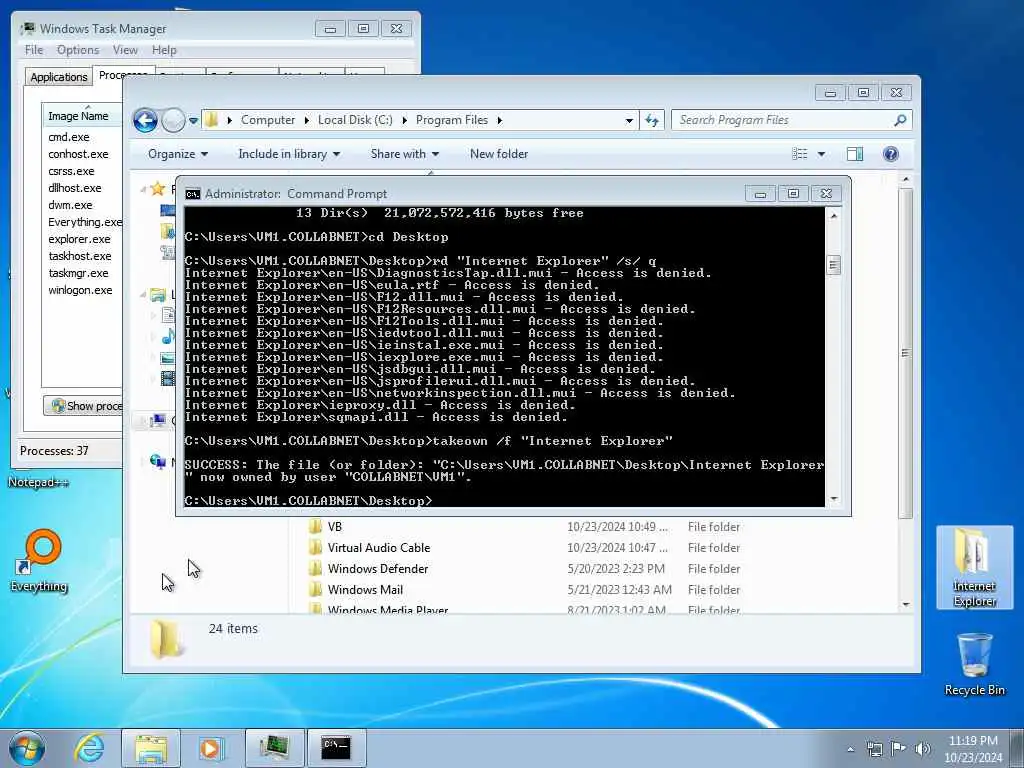Select taskmgr.exe in process list
This screenshot has height=768, width=1024.
[78, 273]
